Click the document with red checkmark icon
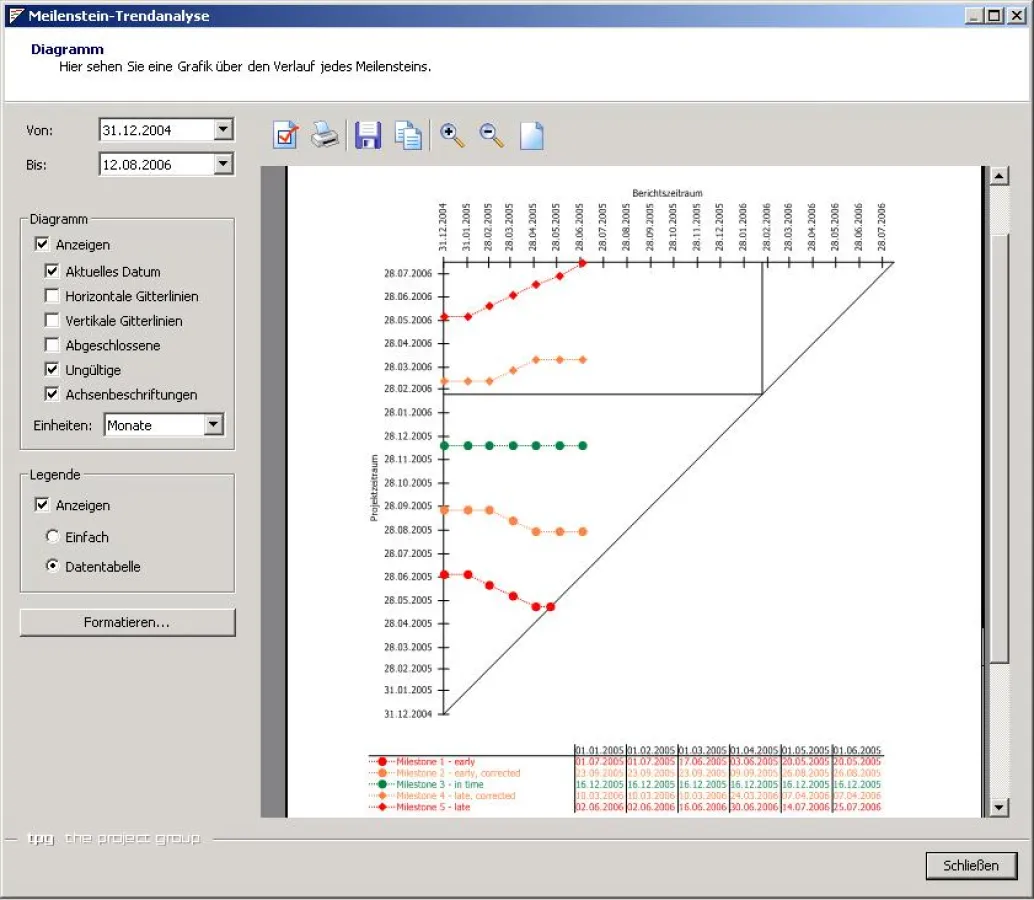The width and height of the screenshot is (1034, 900). tap(286, 135)
